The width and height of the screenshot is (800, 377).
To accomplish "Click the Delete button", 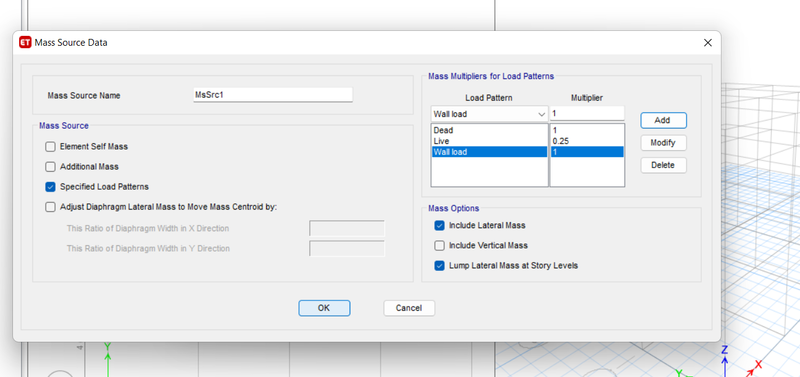I will [x=663, y=165].
